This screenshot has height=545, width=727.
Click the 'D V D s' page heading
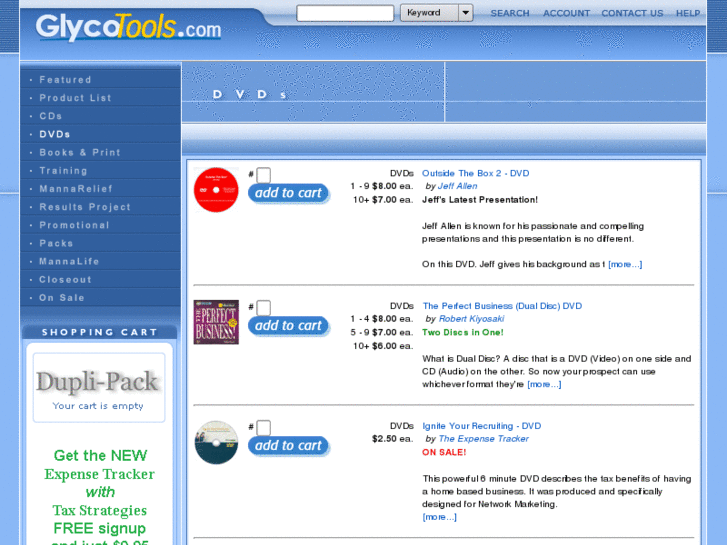point(249,95)
